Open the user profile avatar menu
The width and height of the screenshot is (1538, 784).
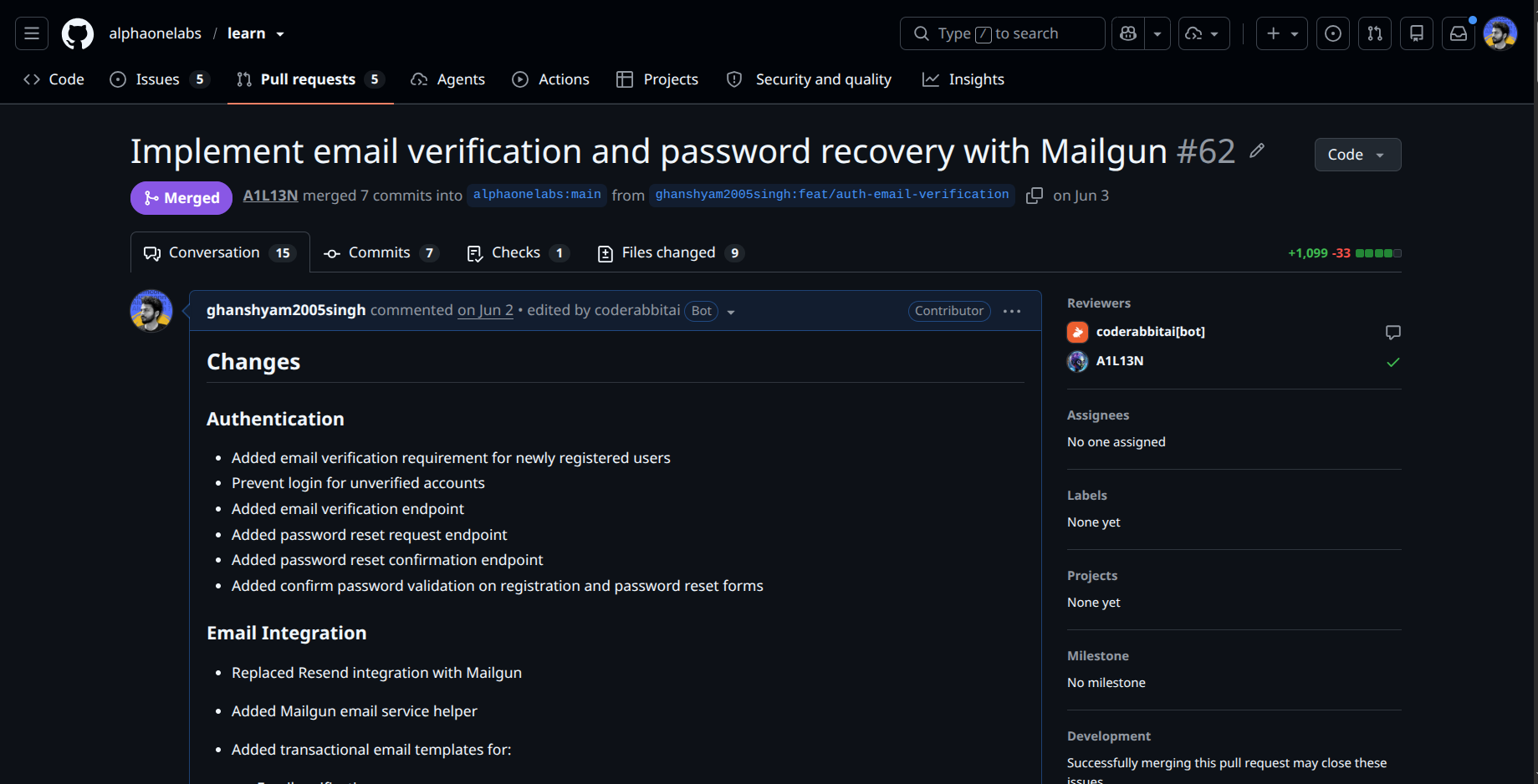(x=1500, y=33)
